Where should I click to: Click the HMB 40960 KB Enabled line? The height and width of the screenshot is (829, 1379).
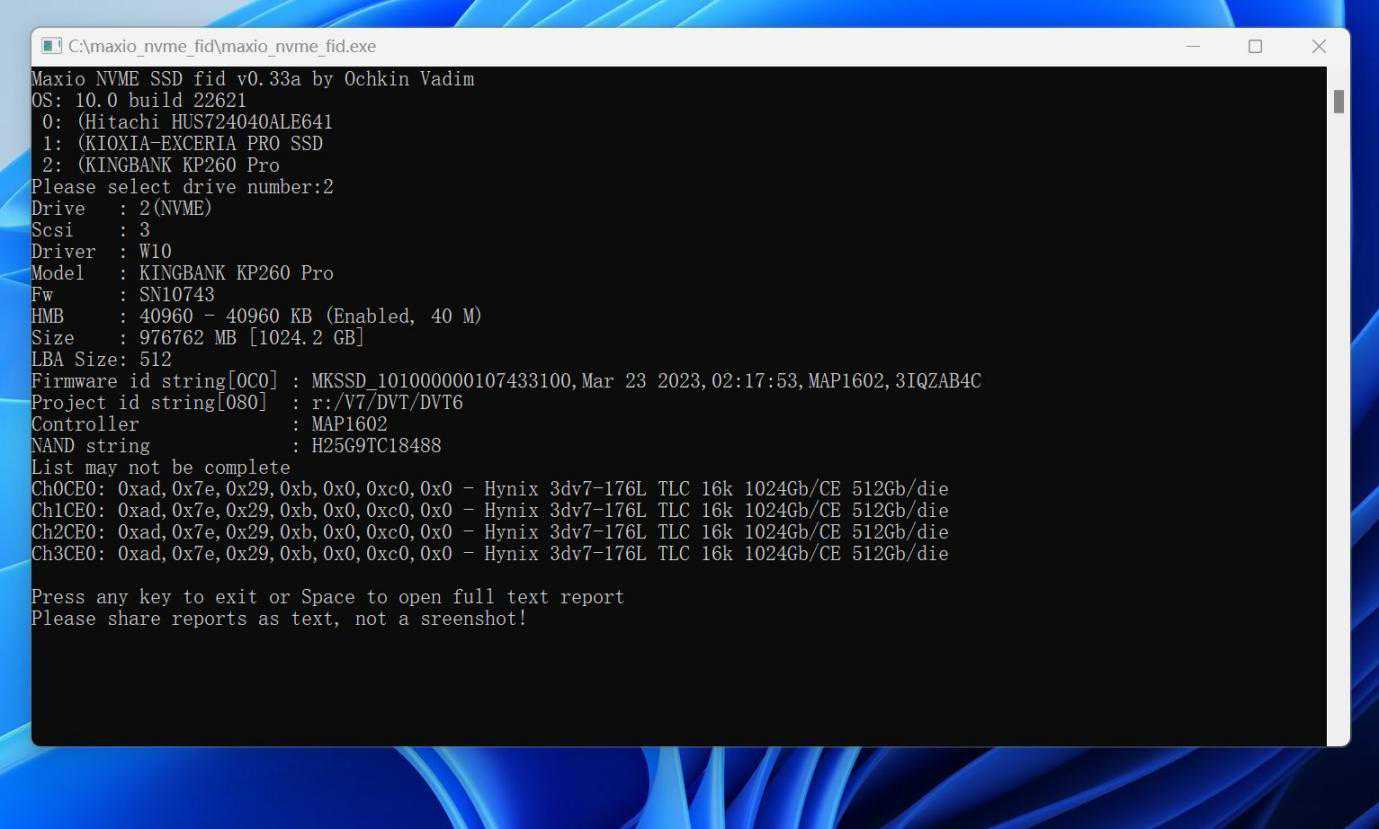256,316
